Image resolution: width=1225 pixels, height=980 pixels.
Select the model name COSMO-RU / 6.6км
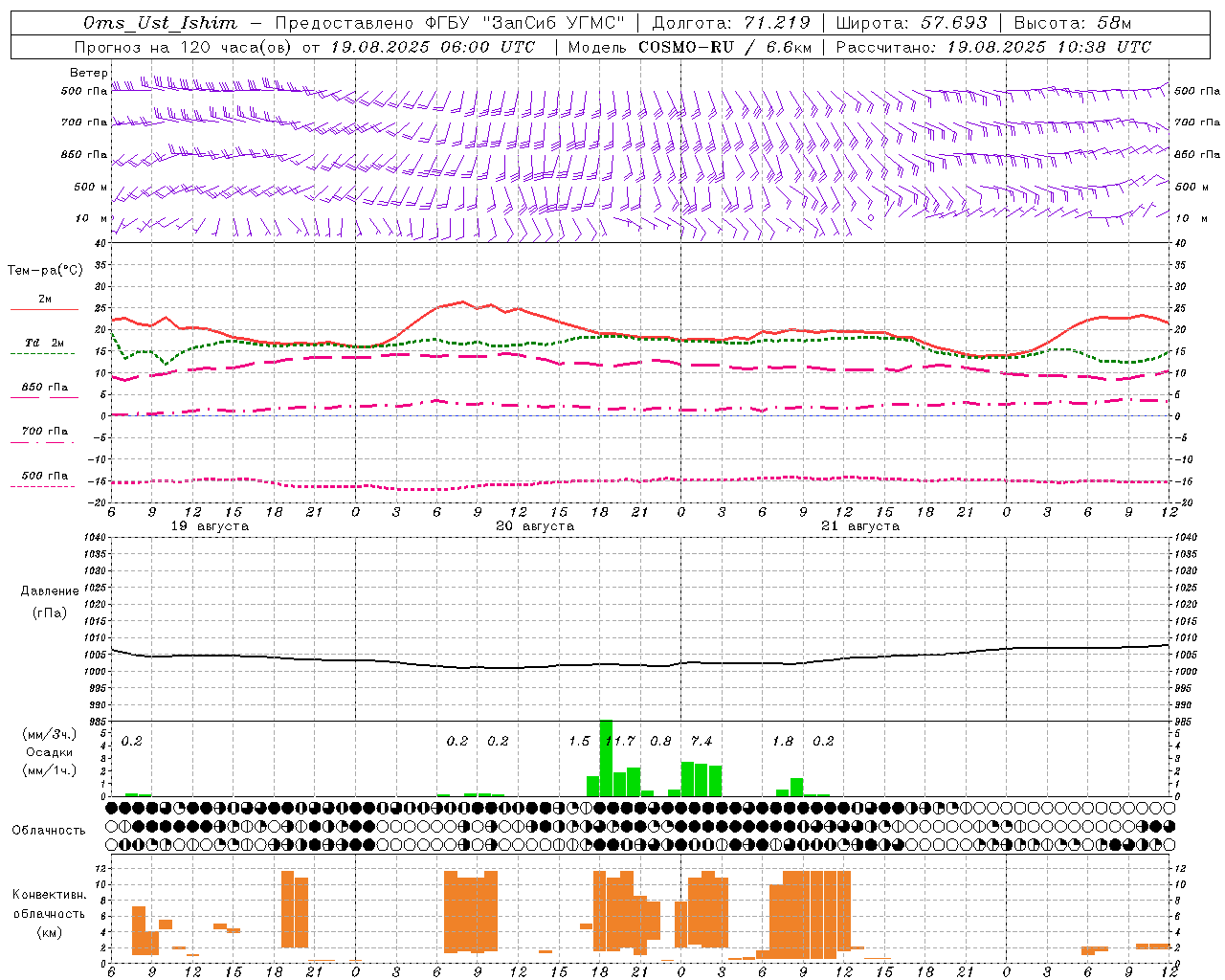(x=724, y=47)
